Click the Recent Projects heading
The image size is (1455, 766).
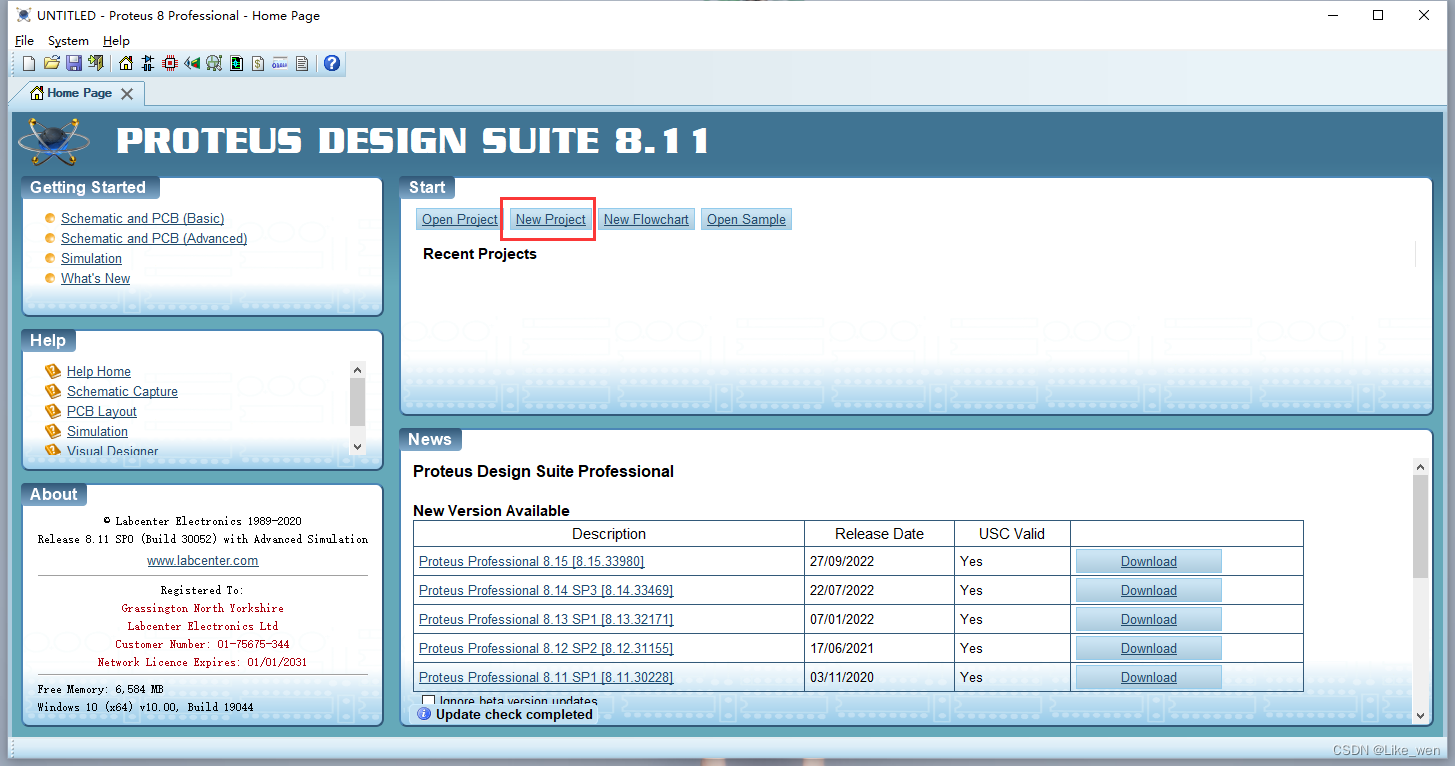pyautogui.click(x=480, y=254)
